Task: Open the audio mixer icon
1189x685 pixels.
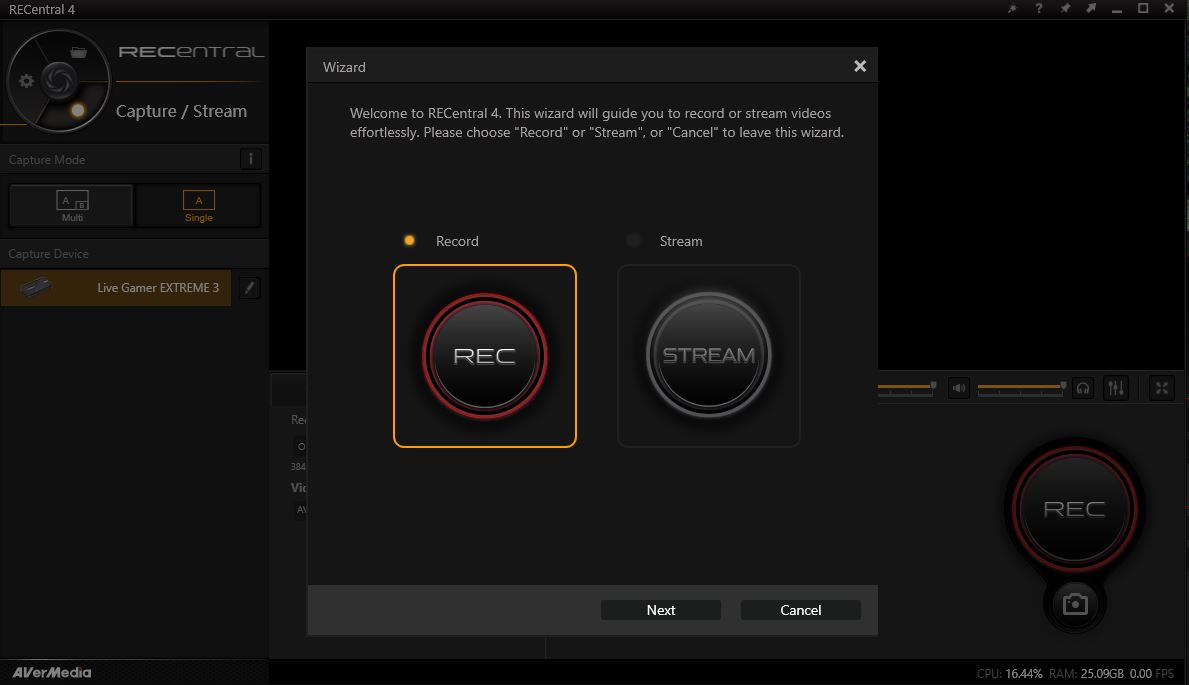Action: click(1115, 388)
